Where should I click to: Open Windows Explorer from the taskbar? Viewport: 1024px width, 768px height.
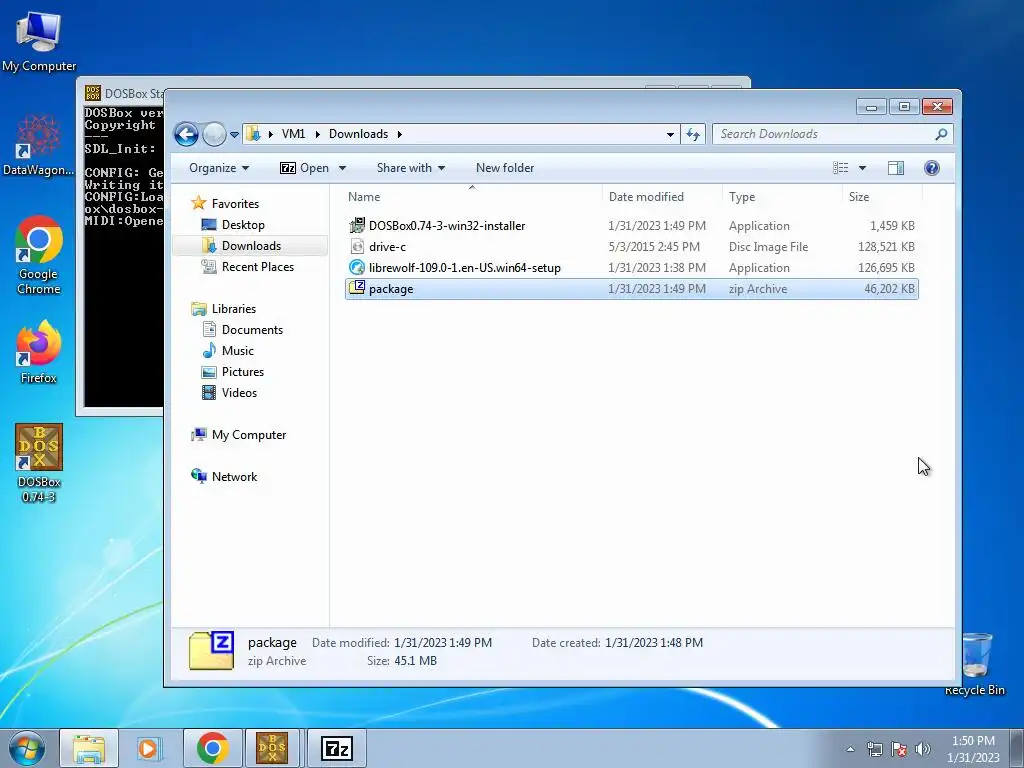[89, 748]
